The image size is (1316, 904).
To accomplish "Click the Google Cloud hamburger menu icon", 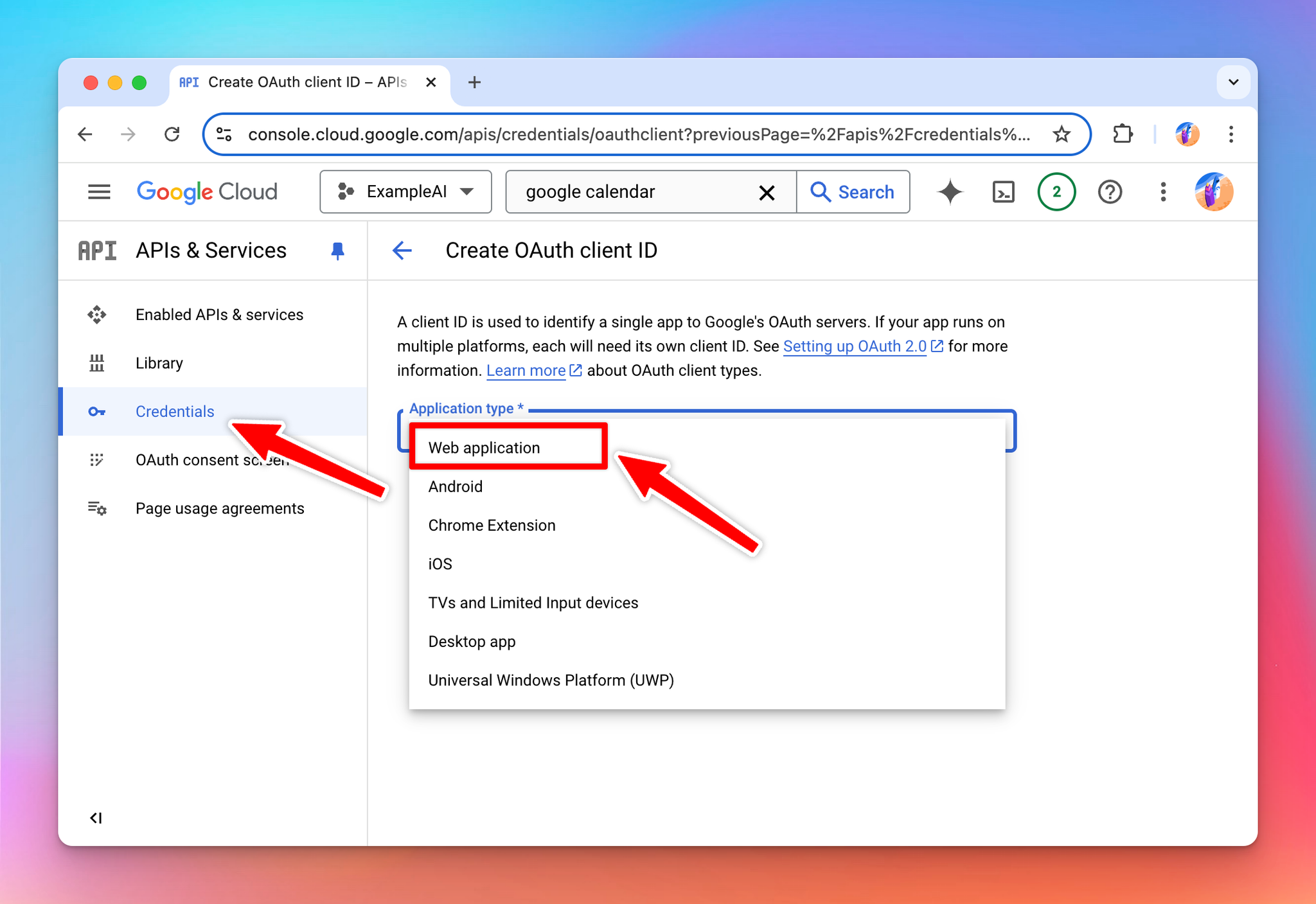I will tap(98, 192).
